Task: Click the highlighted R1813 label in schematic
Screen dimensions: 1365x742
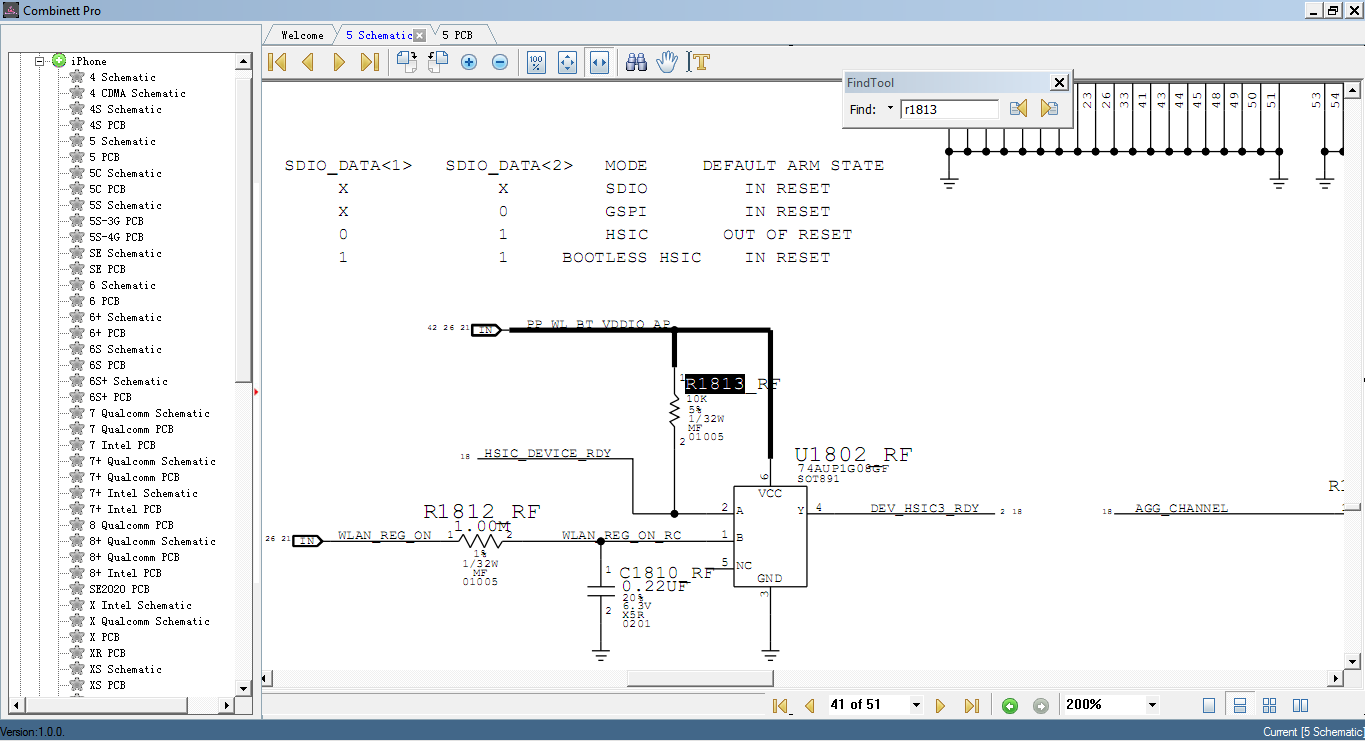Action: pyautogui.click(x=715, y=384)
